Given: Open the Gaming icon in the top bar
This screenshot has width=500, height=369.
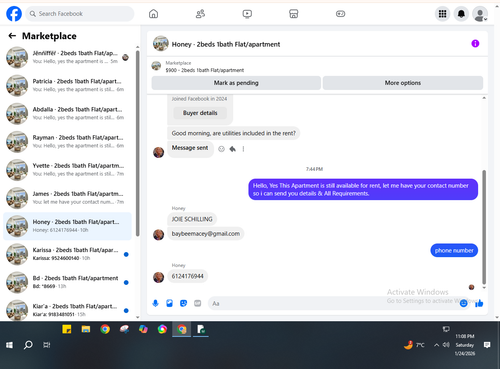Looking at the screenshot, I should (340, 14).
